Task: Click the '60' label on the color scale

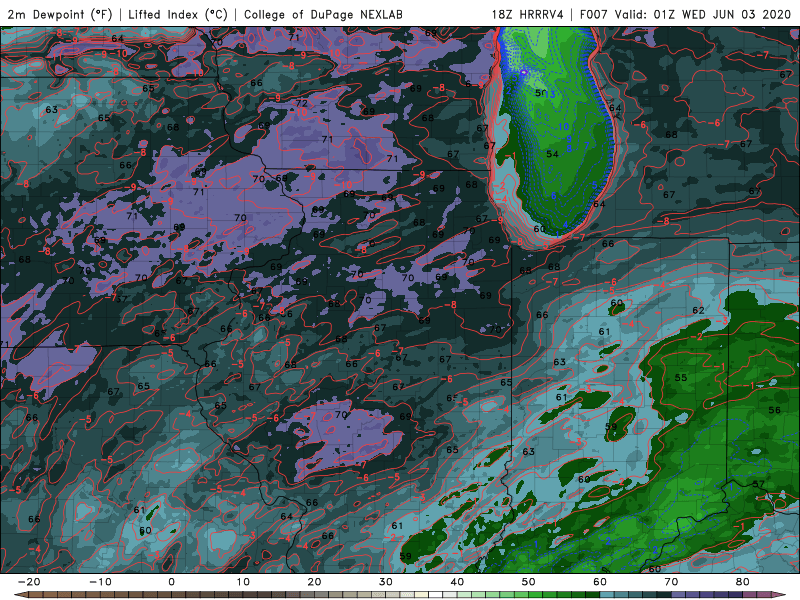Action: click(600, 582)
